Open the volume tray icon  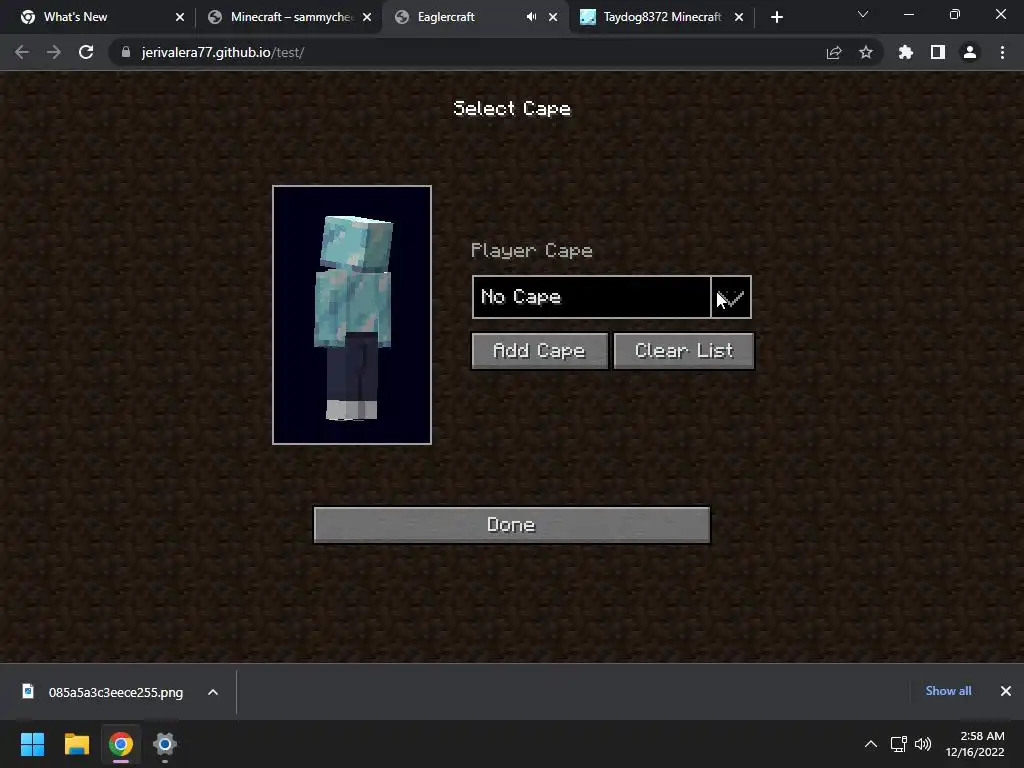[923, 744]
